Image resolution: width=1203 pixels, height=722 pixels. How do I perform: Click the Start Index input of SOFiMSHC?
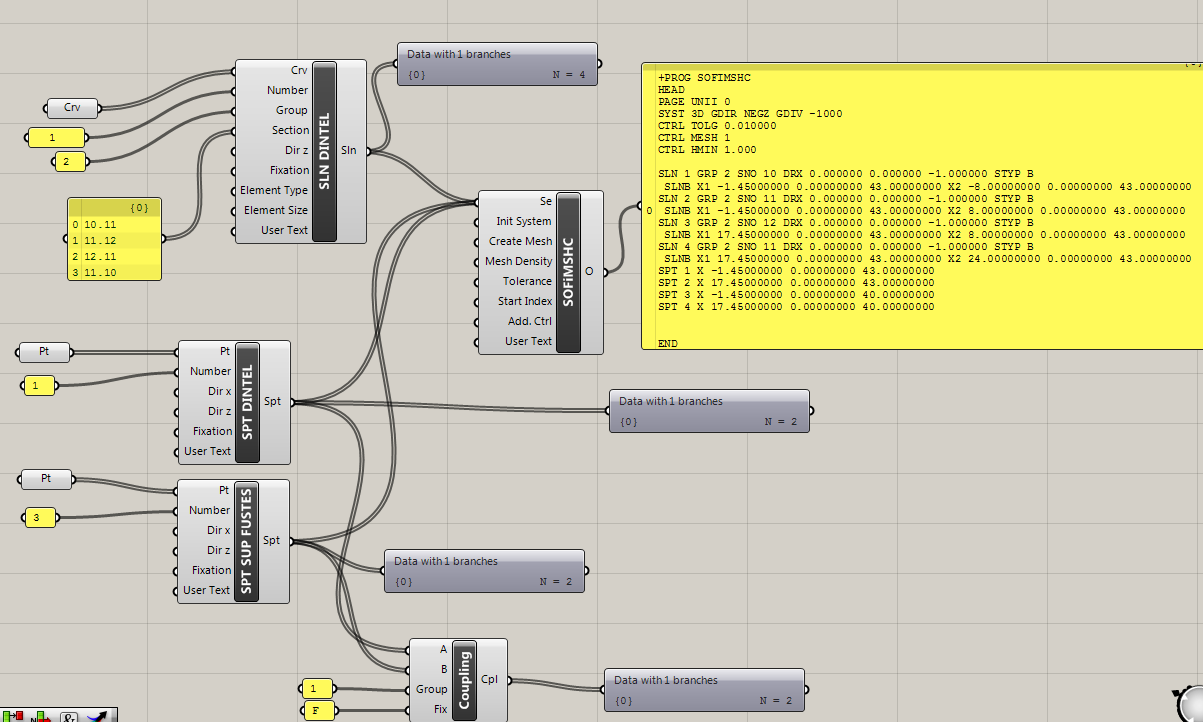point(525,301)
